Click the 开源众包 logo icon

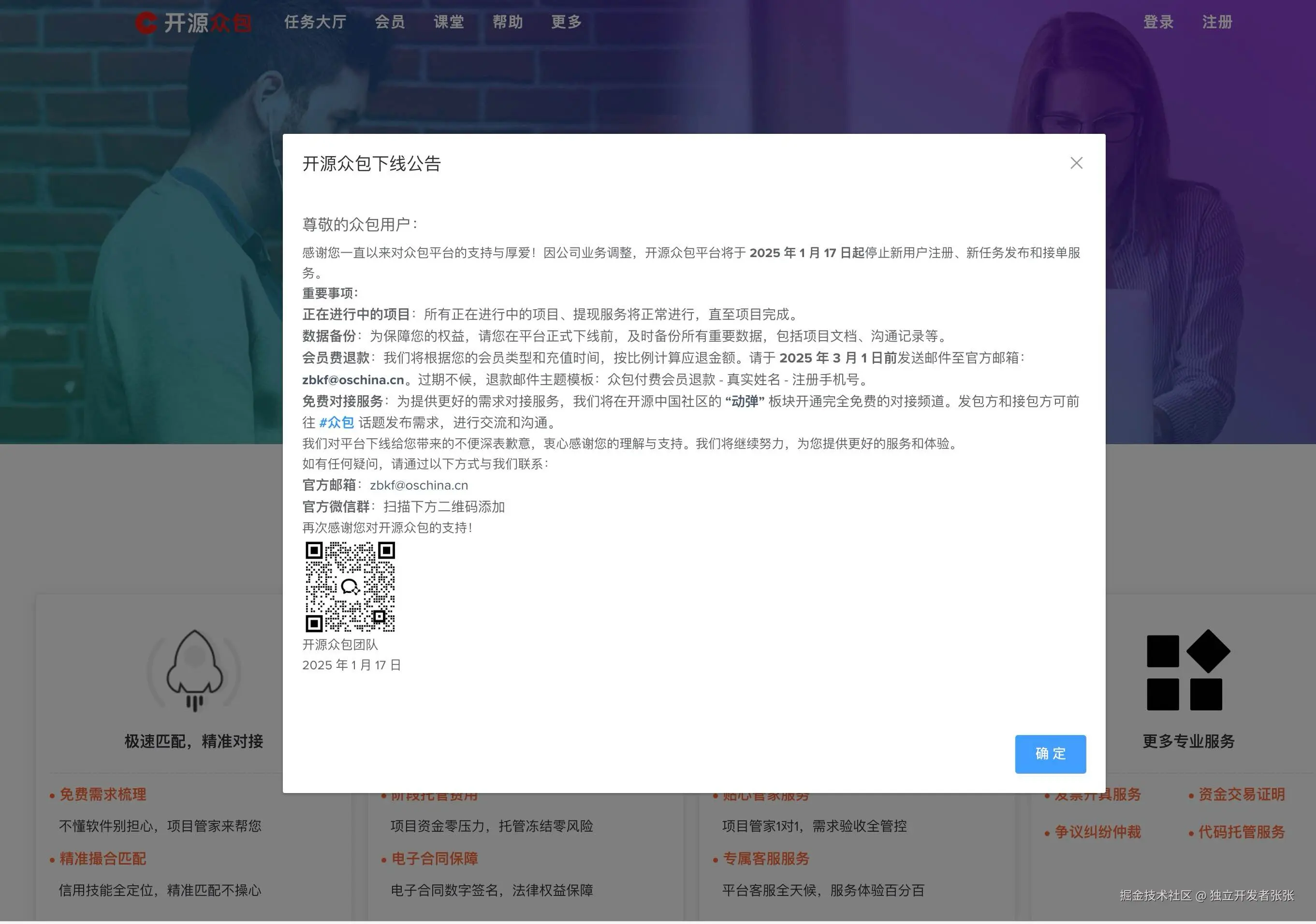pyautogui.click(x=146, y=22)
